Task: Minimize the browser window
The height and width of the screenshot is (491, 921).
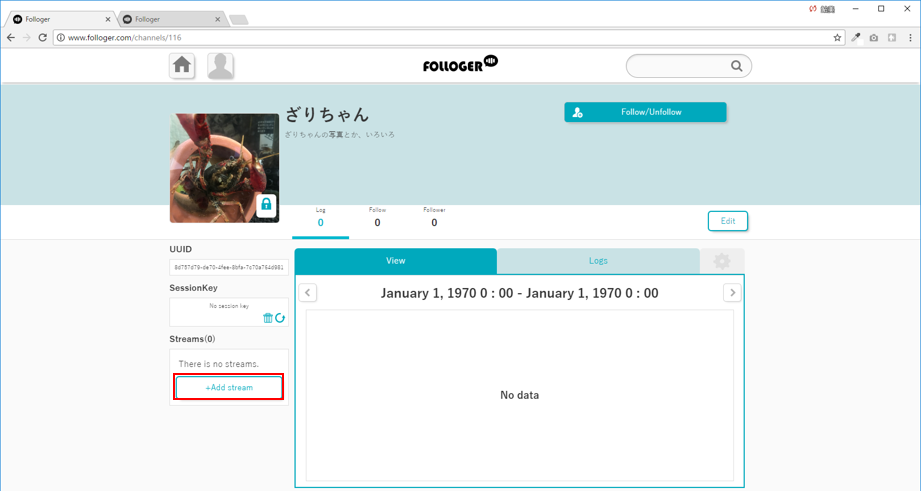Action: coord(856,9)
